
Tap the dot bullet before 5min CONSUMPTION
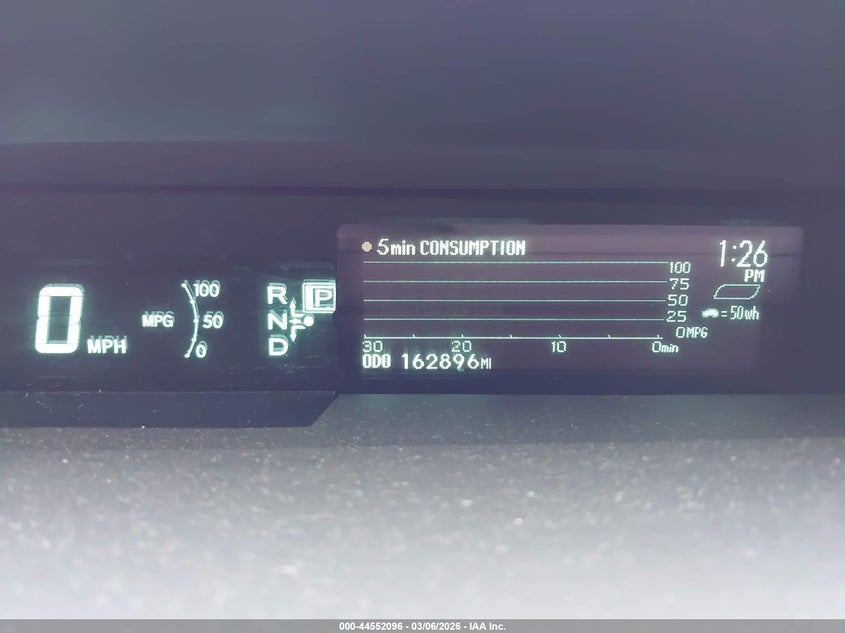367,247
